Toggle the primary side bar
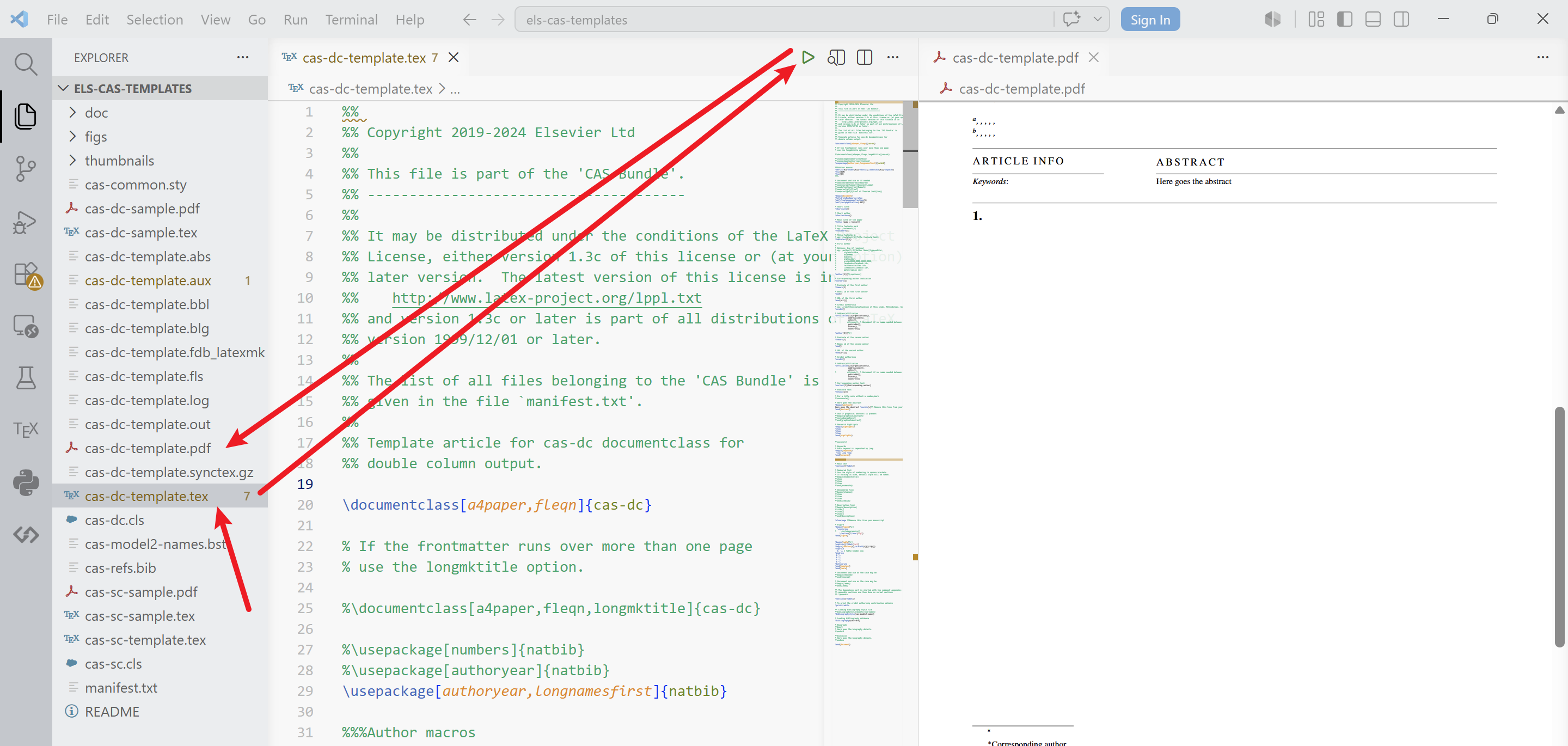The width and height of the screenshot is (1568, 746). tap(1345, 20)
